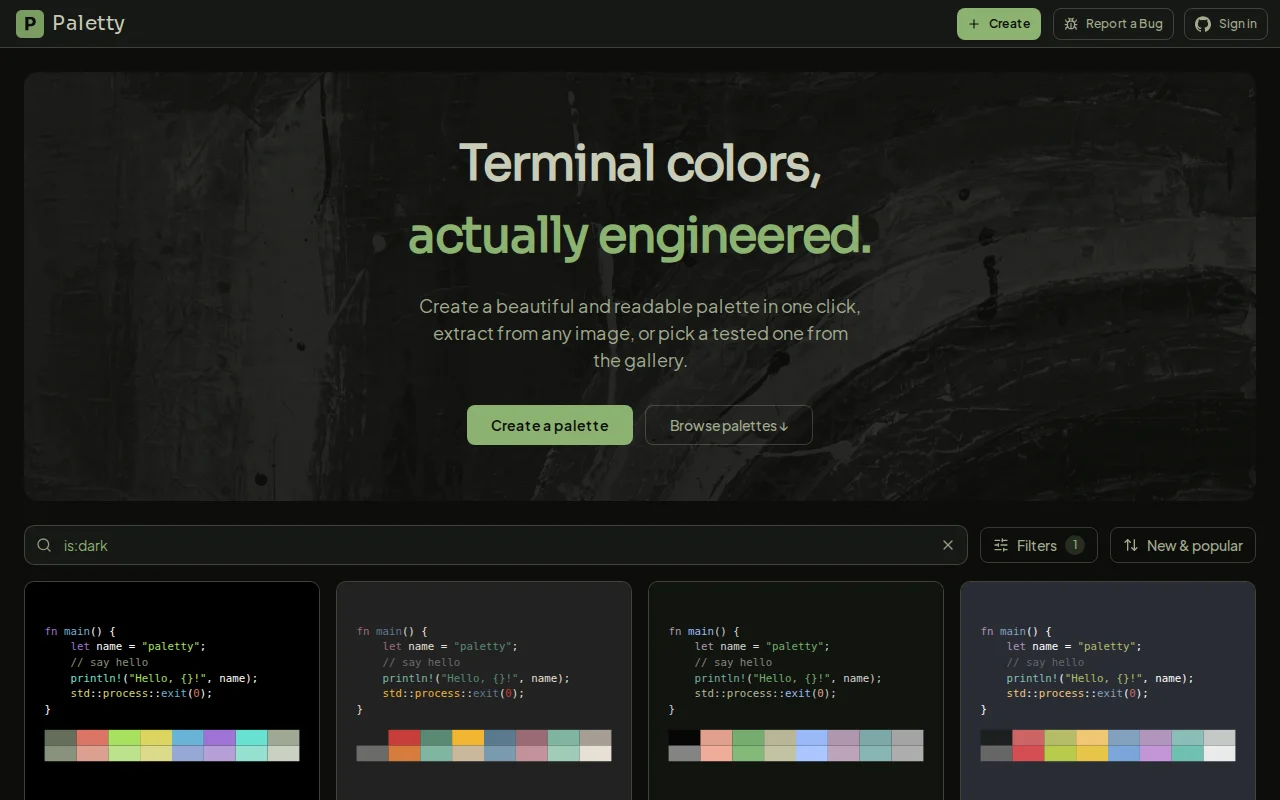
Task: Pick the light blue swatch in third palette card
Action: tap(812, 738)
